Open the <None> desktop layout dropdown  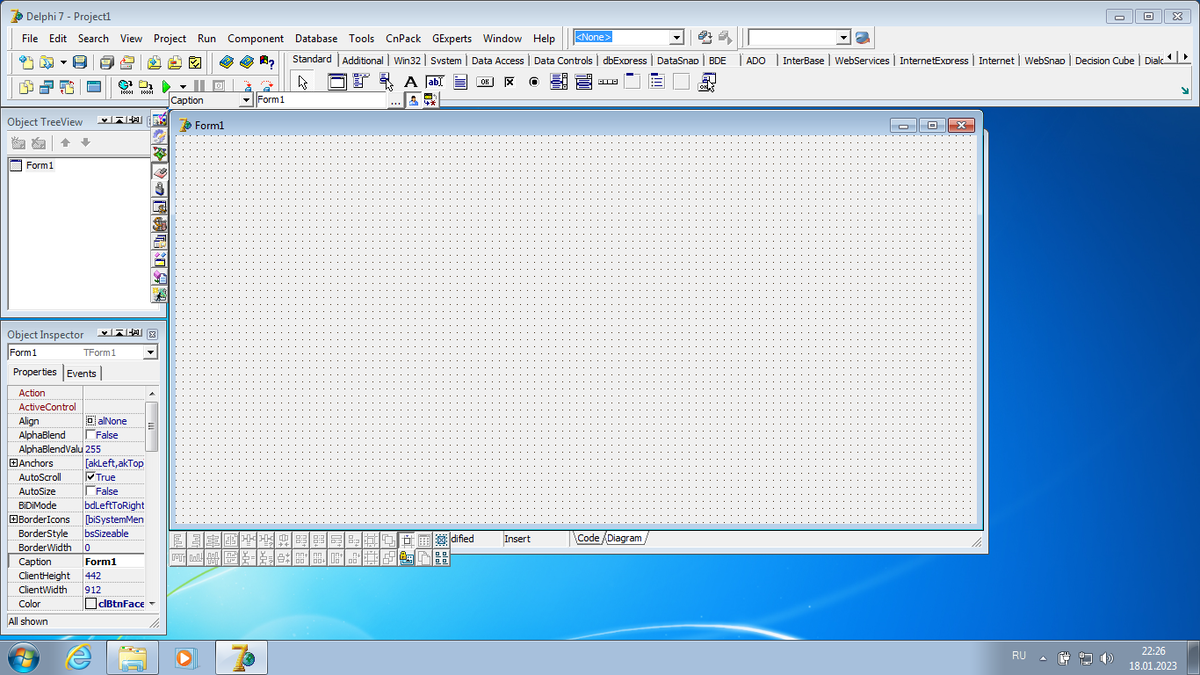click(x=677, y=37)
